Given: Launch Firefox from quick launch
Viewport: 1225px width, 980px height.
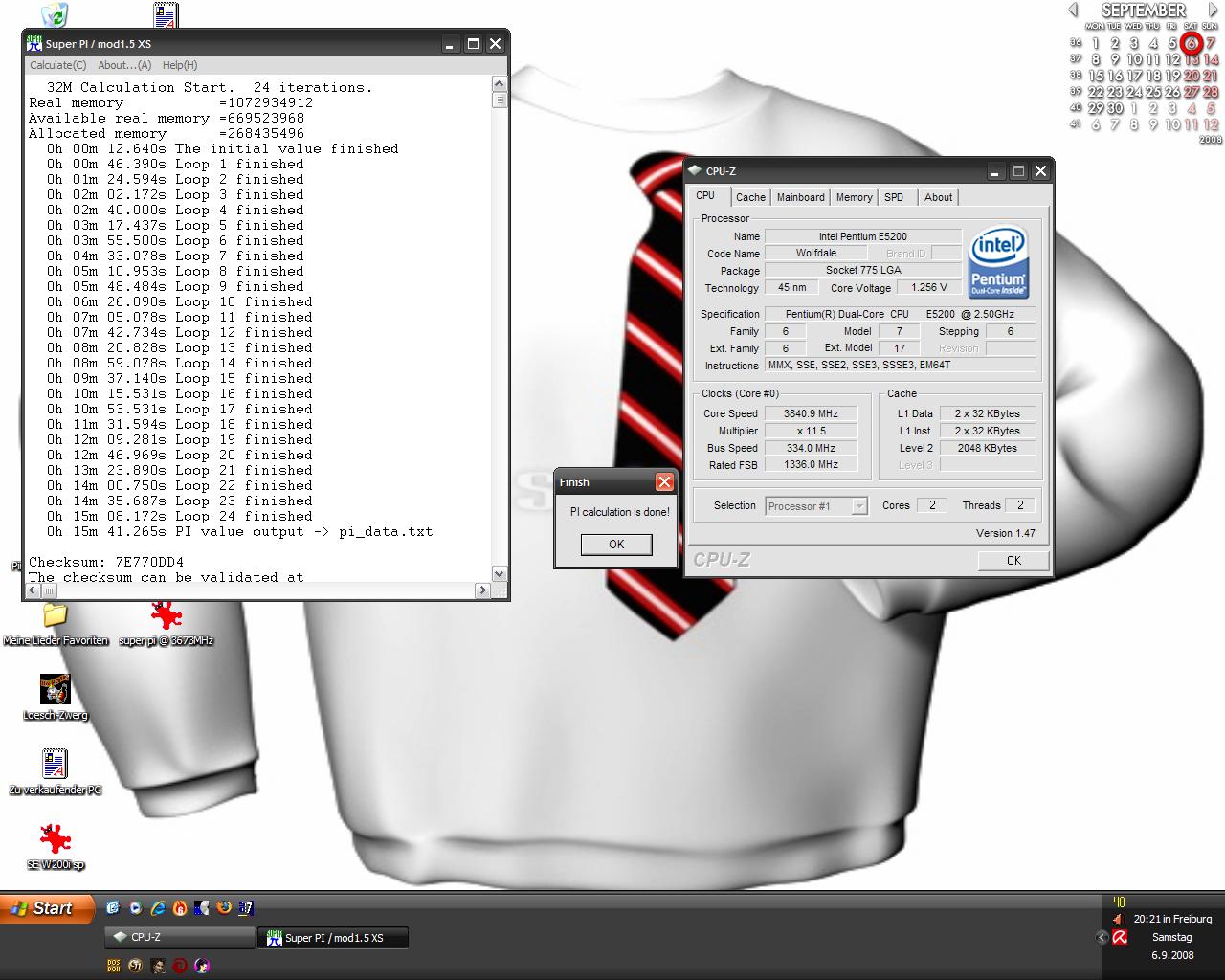Looking at the screenshot, I should pos(223,907).
